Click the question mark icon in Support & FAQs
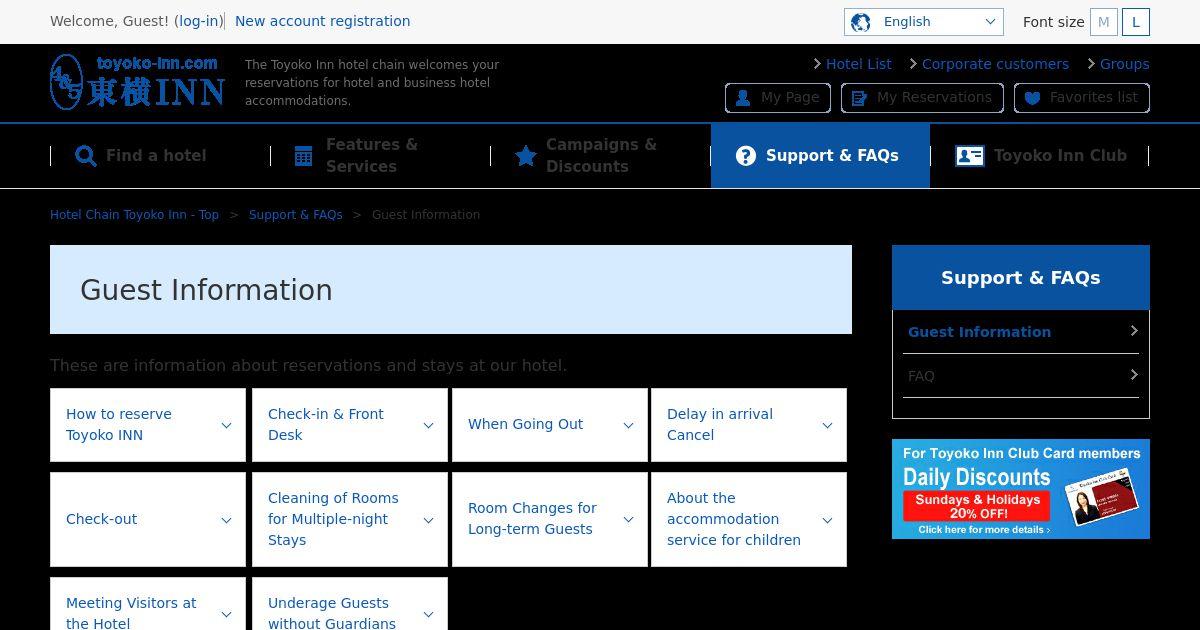The height and width of the screenshot is (630, 1200). 746,156
